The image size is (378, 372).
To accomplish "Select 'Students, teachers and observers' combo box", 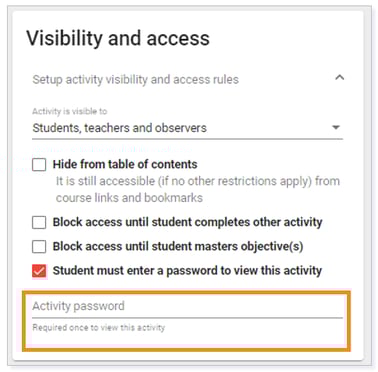I will coord(187,128).
